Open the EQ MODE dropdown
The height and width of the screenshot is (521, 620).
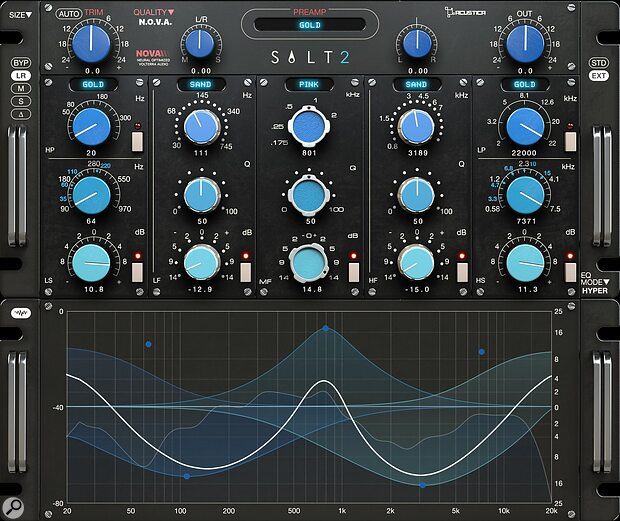coord(594,279)
